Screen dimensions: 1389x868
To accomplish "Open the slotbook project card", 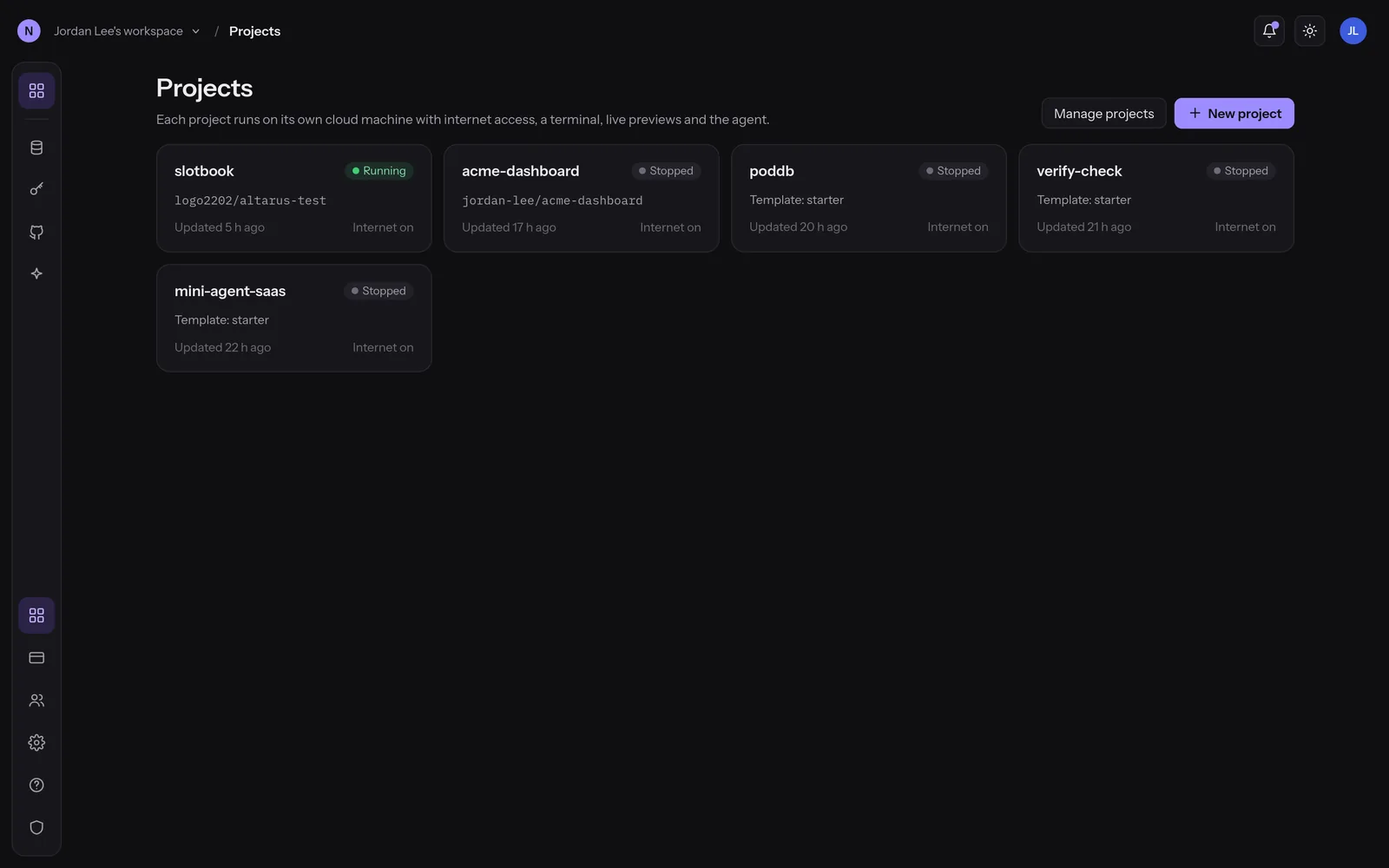I will click(294, 199).
